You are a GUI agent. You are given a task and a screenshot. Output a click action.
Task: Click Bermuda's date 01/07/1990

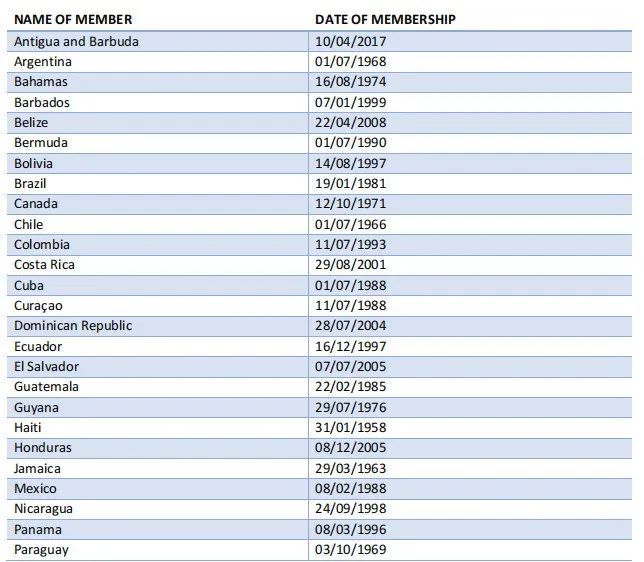[x=350, y=143]
